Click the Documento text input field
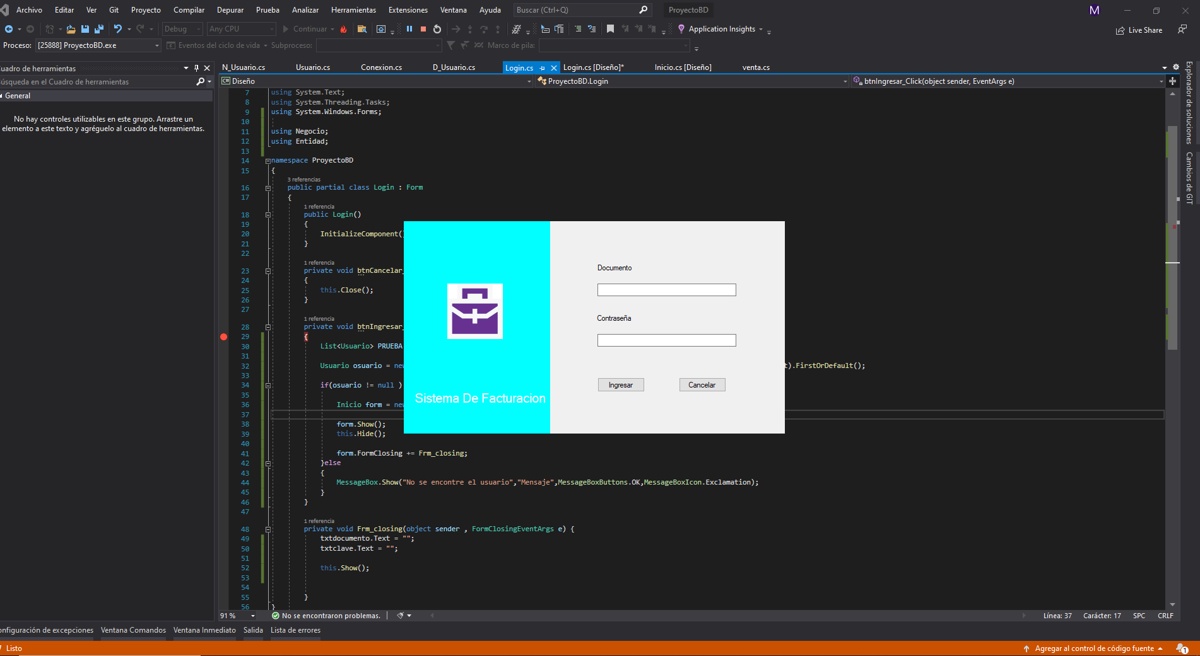This screenshot has height=656, width=1200. (666, 290)
